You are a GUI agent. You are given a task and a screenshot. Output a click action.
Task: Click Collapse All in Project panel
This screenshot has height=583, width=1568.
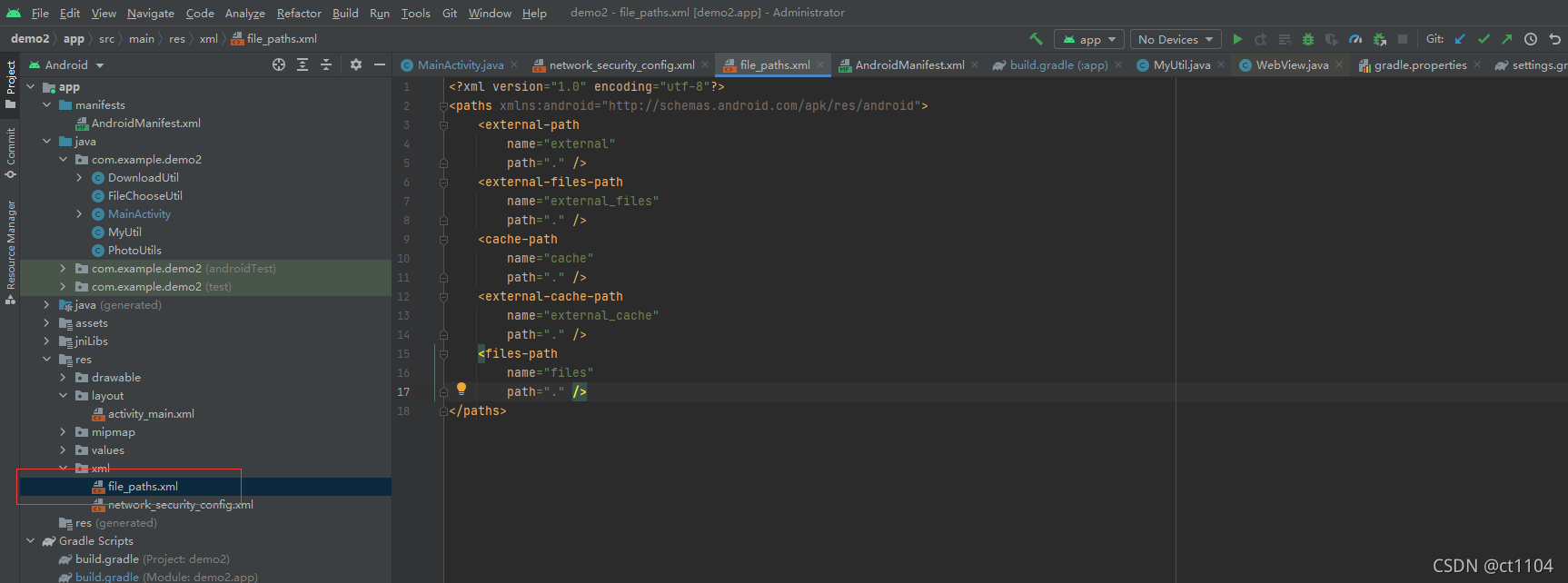pyautogui.click(x=326, y=64)
